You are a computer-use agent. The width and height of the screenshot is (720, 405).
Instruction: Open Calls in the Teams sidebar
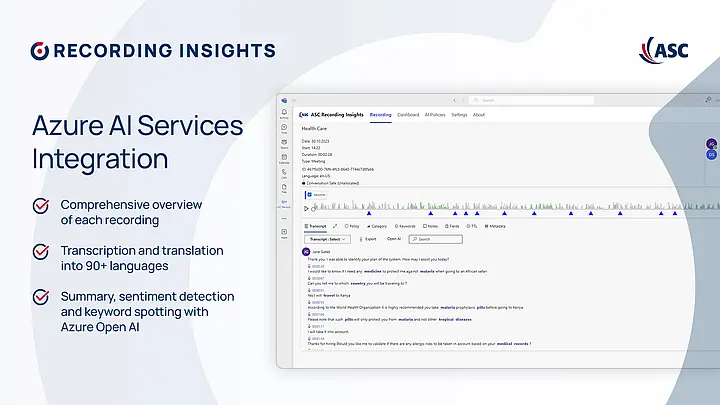pos(285,171)
